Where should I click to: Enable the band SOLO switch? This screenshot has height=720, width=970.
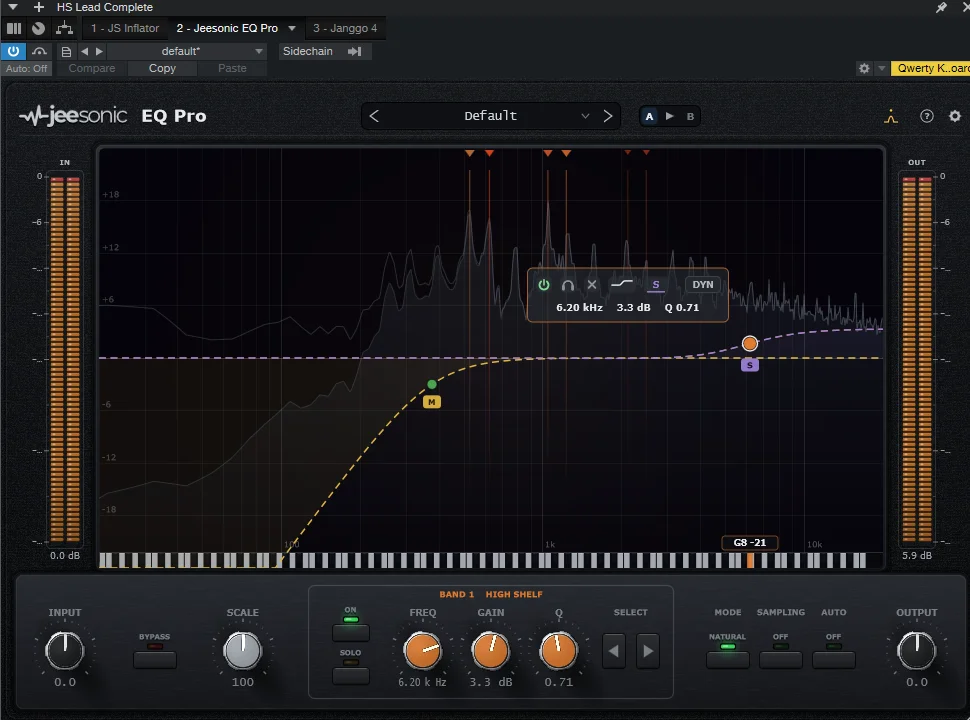pyautogui.click(x=351, y=675)
